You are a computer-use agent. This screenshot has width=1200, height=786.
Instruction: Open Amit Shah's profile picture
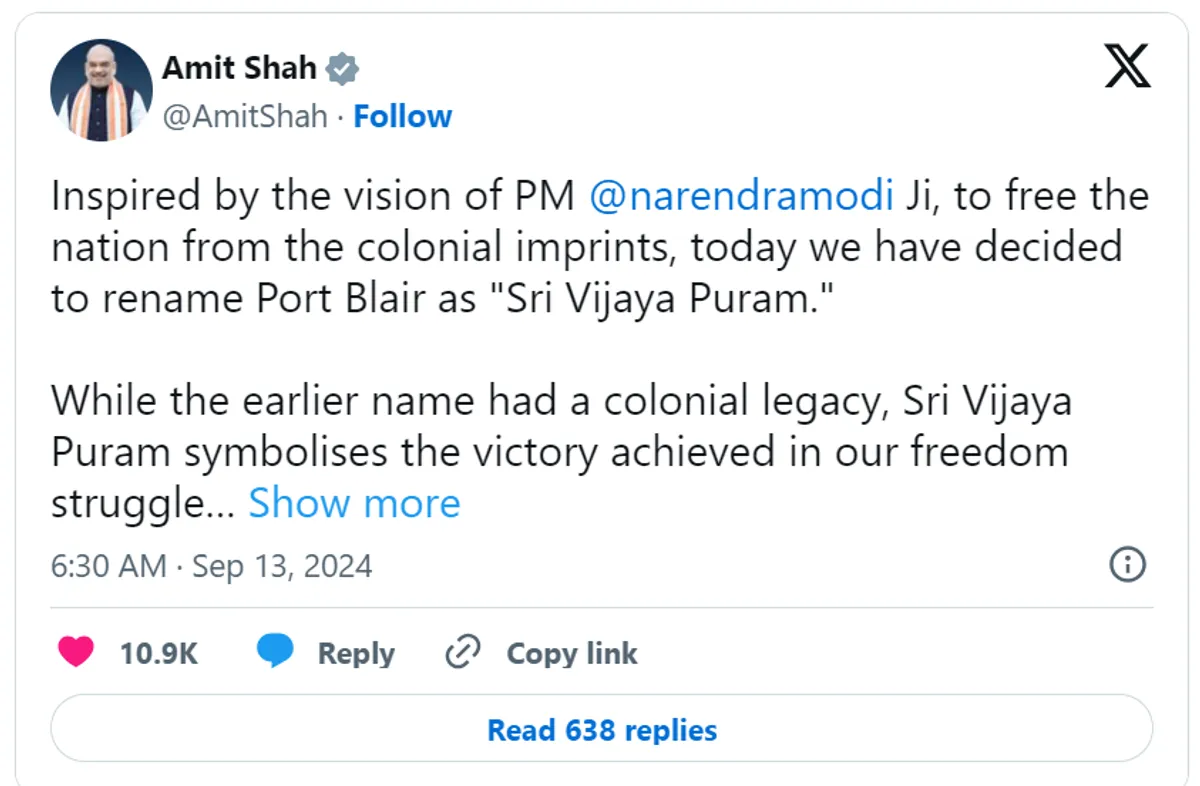point(101,91)
